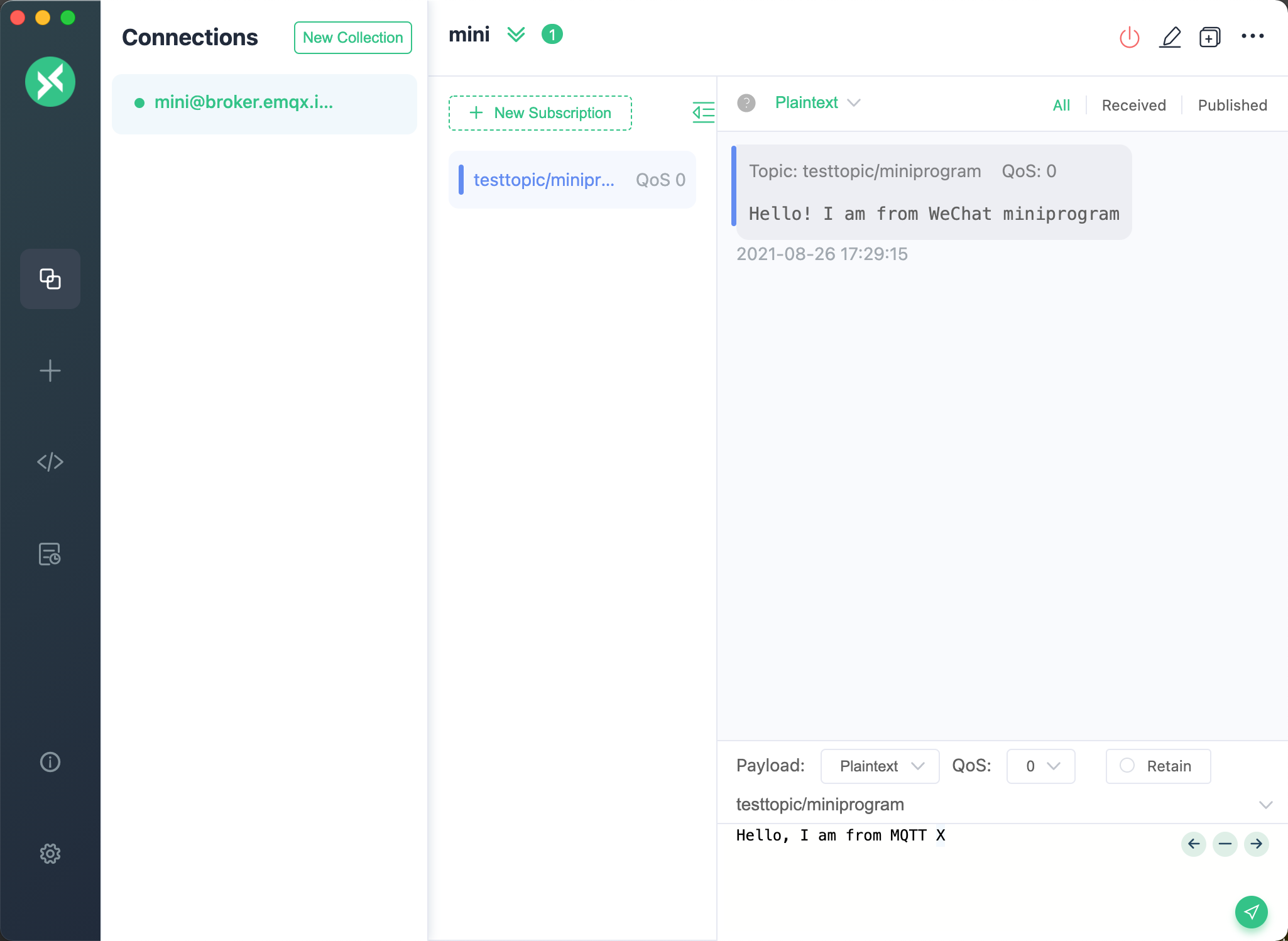
Task: Switch to the Published messages tab
Action: pyautogui.click(x=1232, y=105)
